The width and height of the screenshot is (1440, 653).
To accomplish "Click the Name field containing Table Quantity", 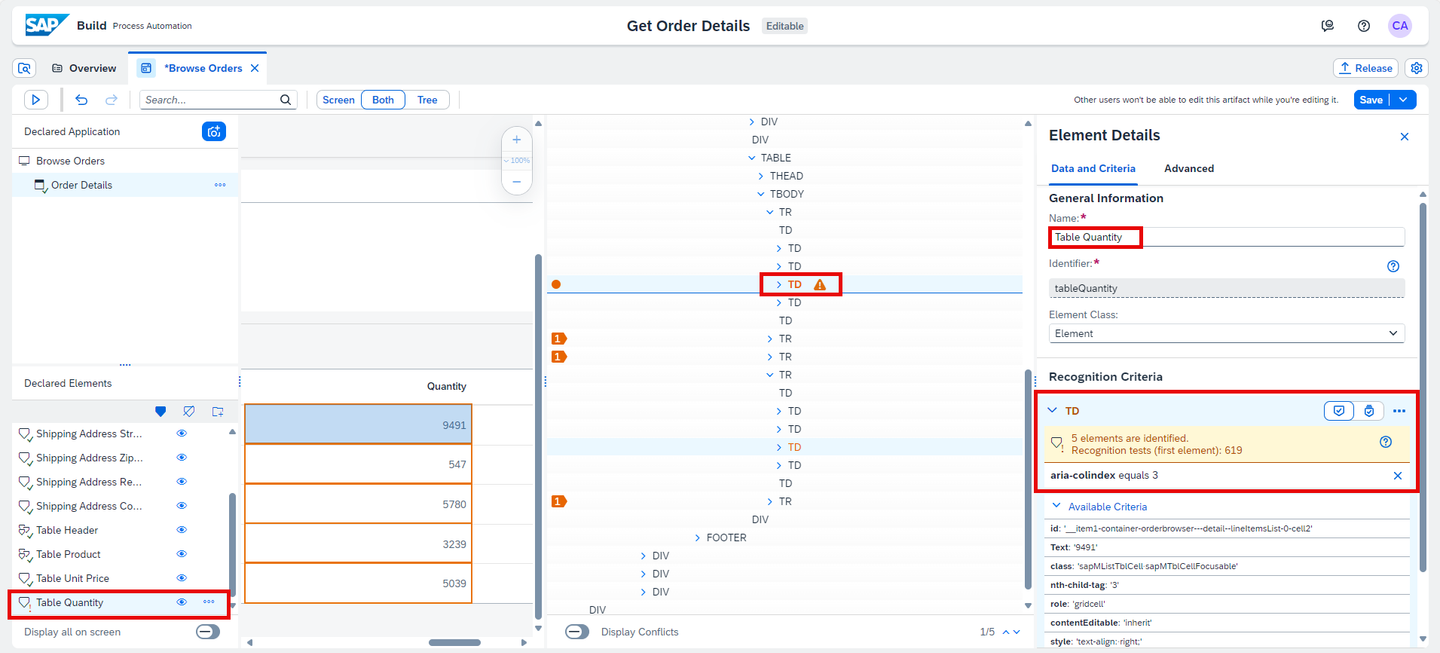I will (1227, 237).
